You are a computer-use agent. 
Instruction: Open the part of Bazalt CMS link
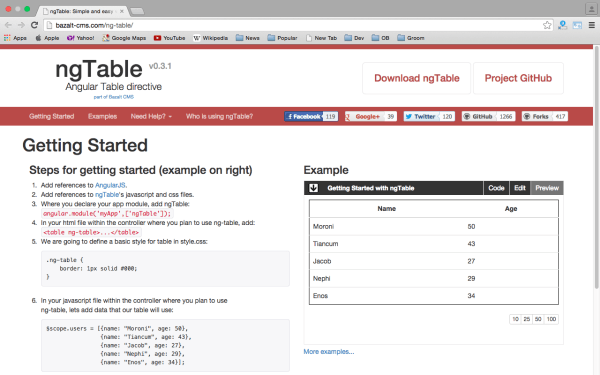tap(114, 97)
